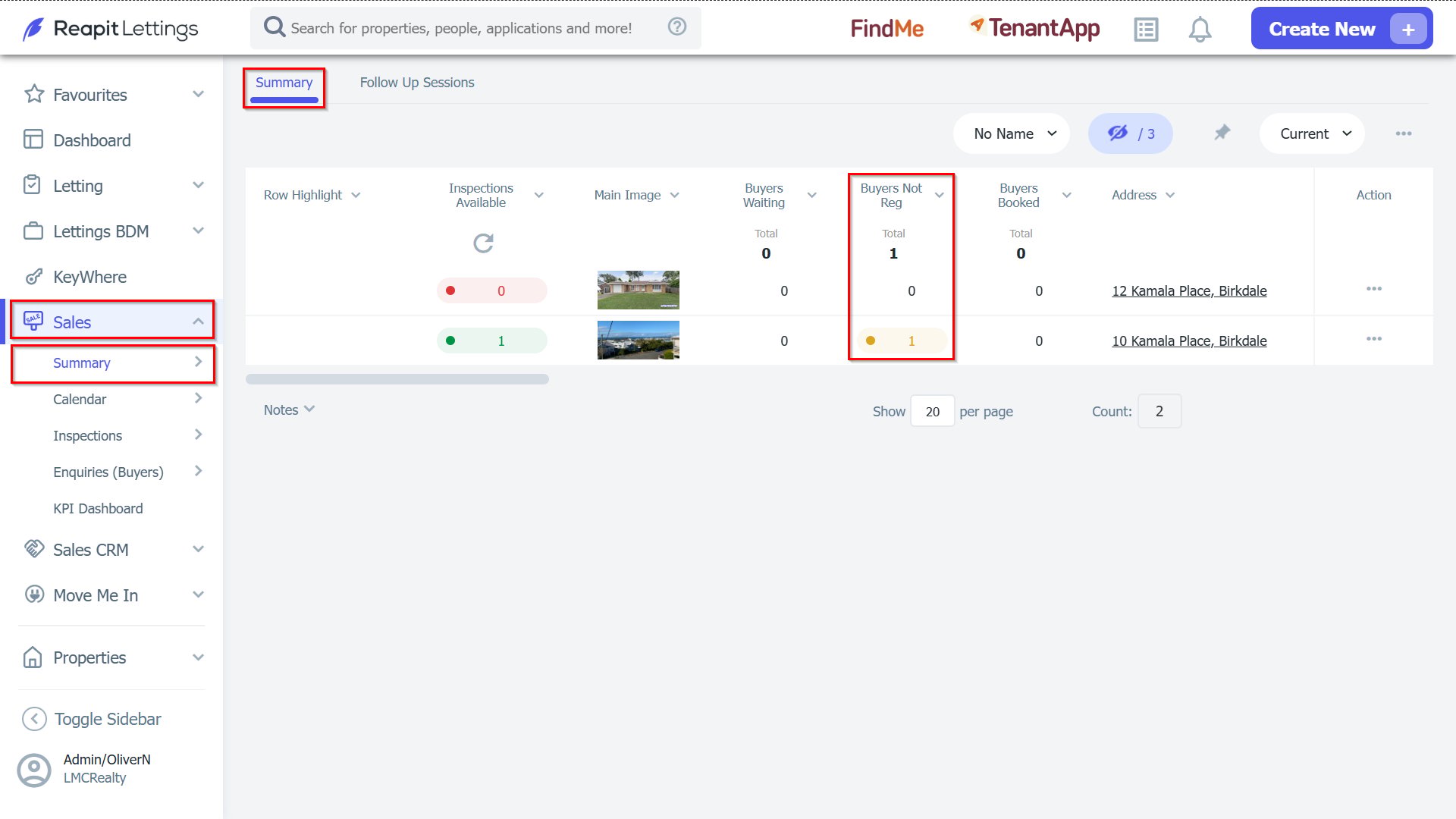This screenshot has width=1456, height=819.
Task: Refresh the Inspections Available column
Action: point(483,243)
